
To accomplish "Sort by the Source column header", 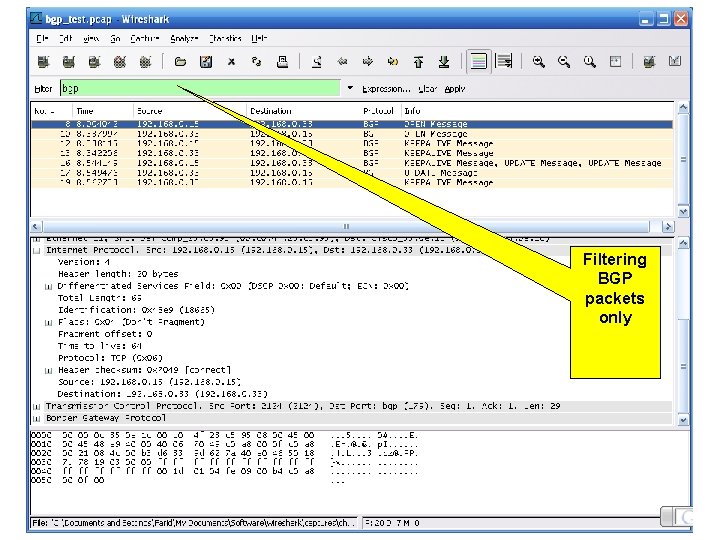I will (x=190, y=111).
